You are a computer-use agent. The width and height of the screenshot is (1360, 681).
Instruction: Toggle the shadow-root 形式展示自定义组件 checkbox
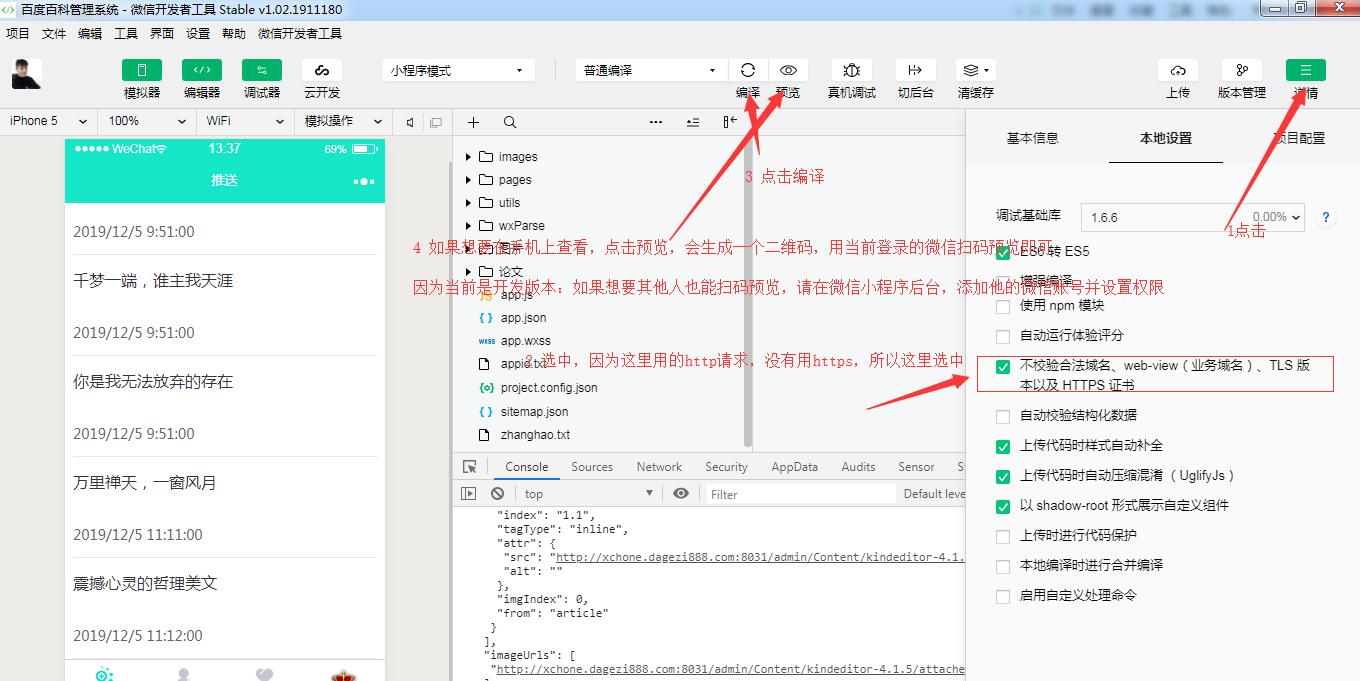(1003, 506)
